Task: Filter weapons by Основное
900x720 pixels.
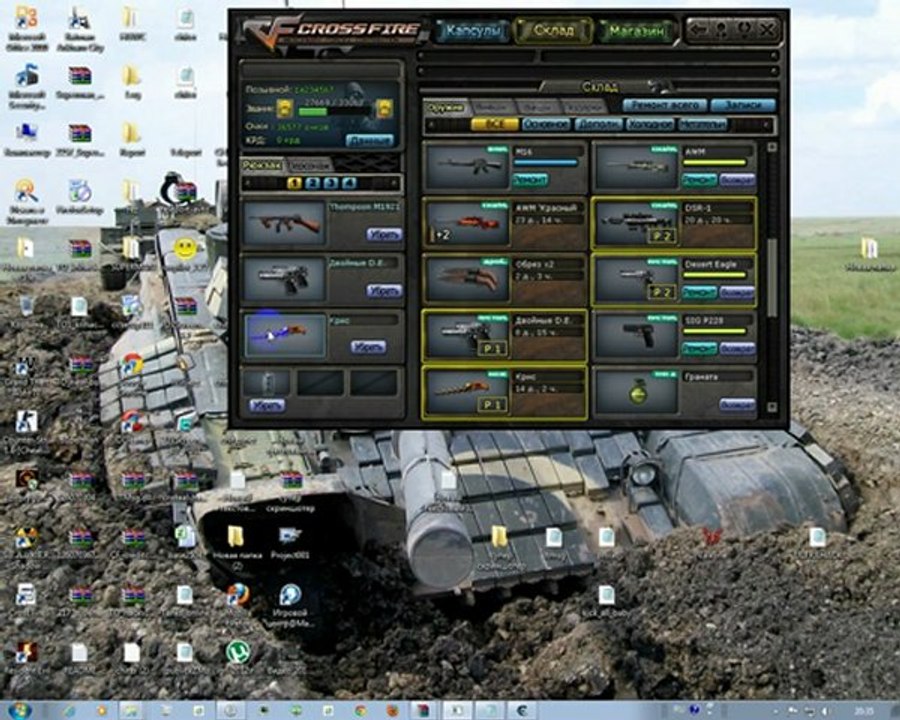Action: 545,124
